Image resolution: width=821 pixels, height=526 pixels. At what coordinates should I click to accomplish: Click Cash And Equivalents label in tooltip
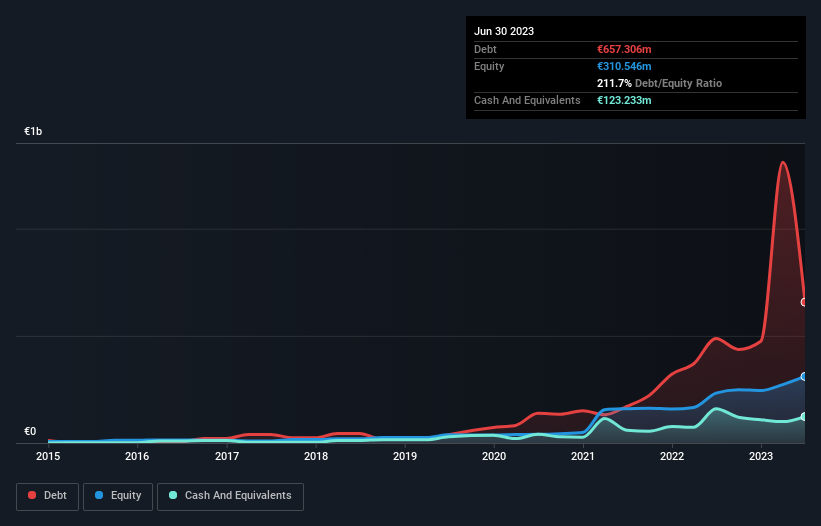click(x=527, y=100)
